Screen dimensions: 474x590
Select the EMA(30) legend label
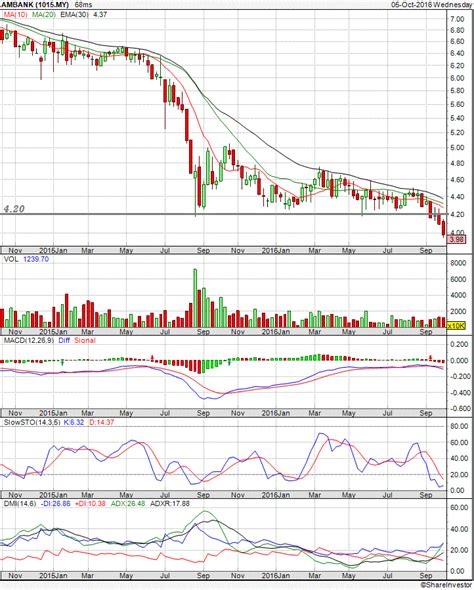74,15
